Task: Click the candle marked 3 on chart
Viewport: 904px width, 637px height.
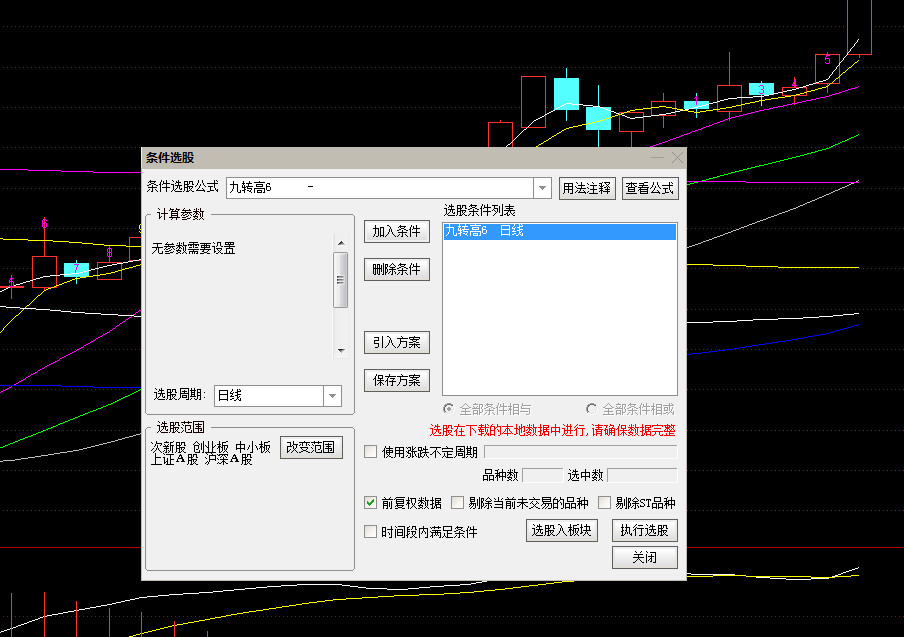Action: click(762, 89)
